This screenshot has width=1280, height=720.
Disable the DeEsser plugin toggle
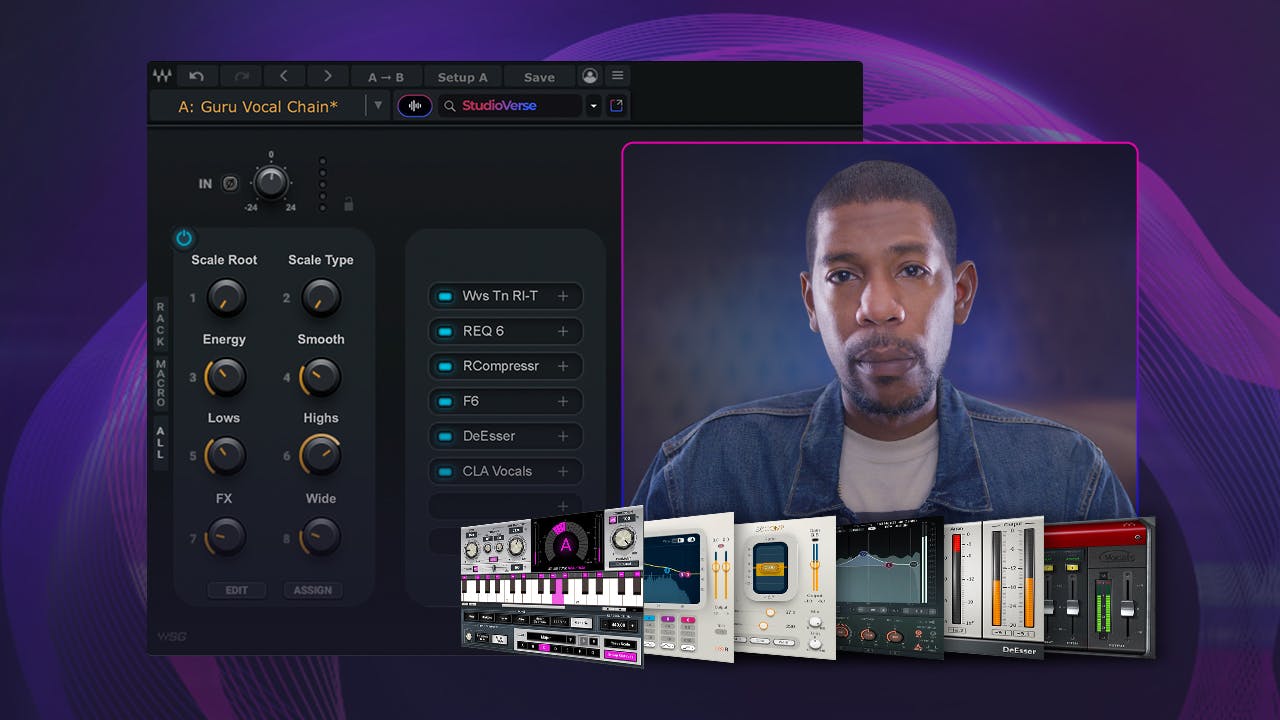[445, 436]
